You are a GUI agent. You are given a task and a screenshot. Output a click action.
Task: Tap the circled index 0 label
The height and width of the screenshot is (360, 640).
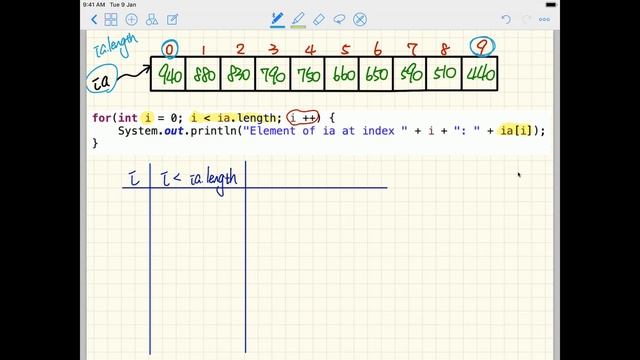point(169,49)
